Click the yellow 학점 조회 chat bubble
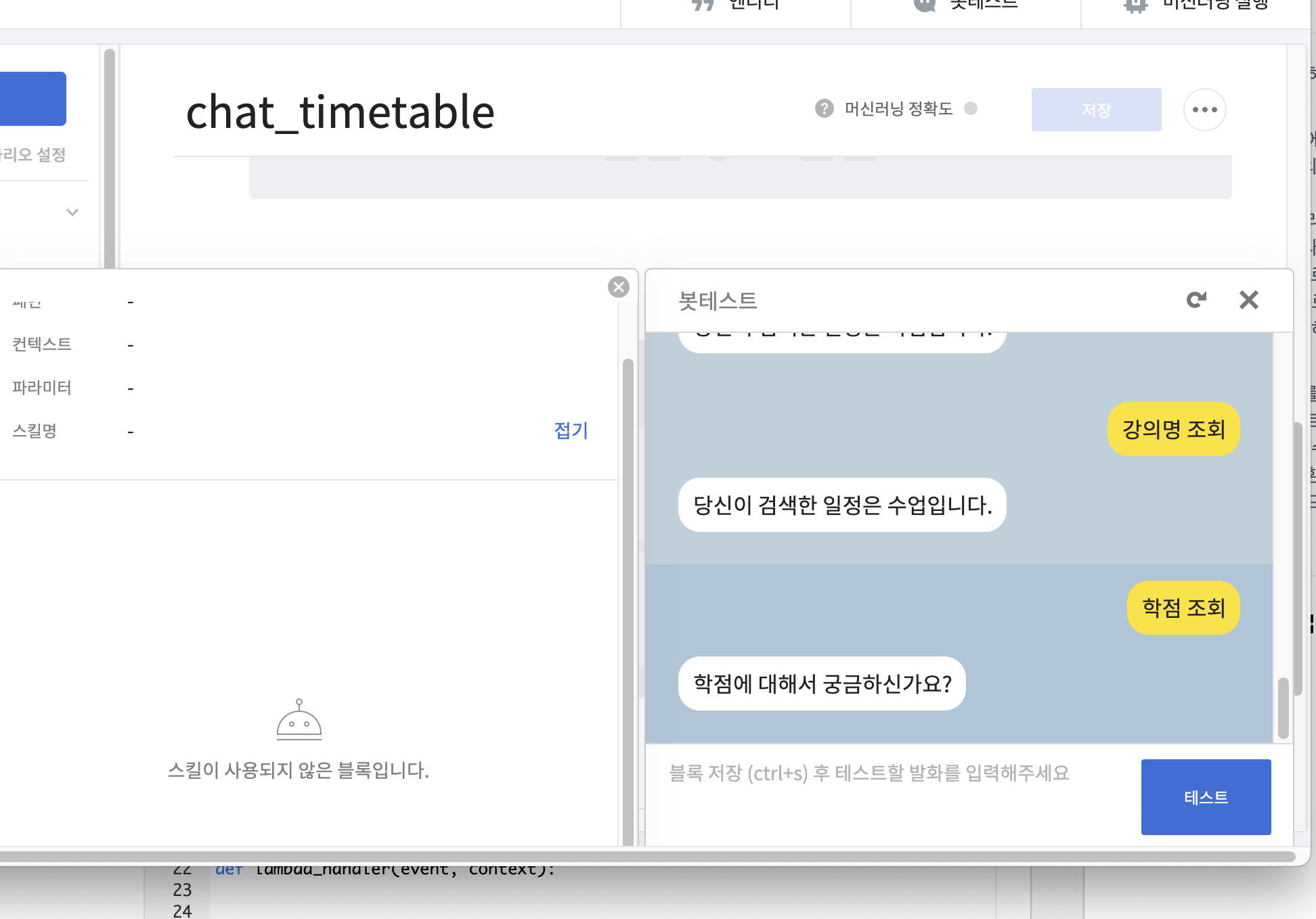1316x919 pixels. point(1183,608)
